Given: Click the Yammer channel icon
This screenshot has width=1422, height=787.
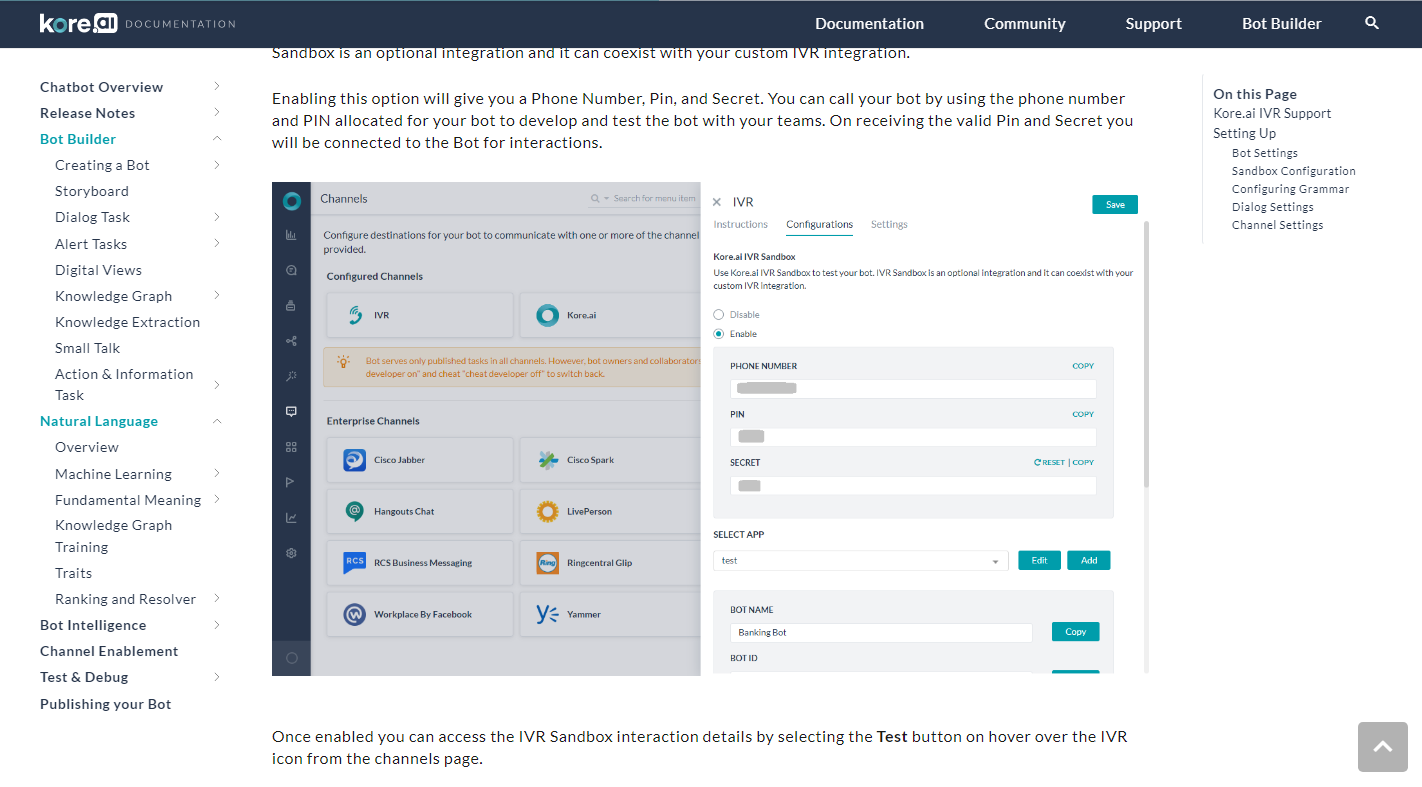Looking at the screenshot, I should tap(547, 614).
